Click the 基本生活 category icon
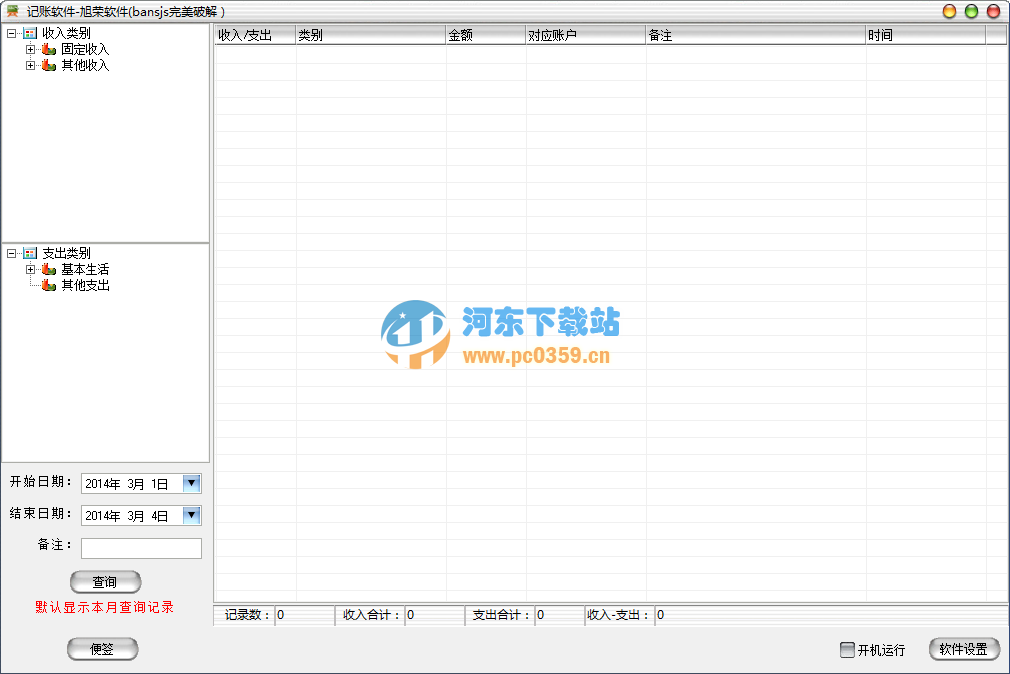 tap(48, 269)
